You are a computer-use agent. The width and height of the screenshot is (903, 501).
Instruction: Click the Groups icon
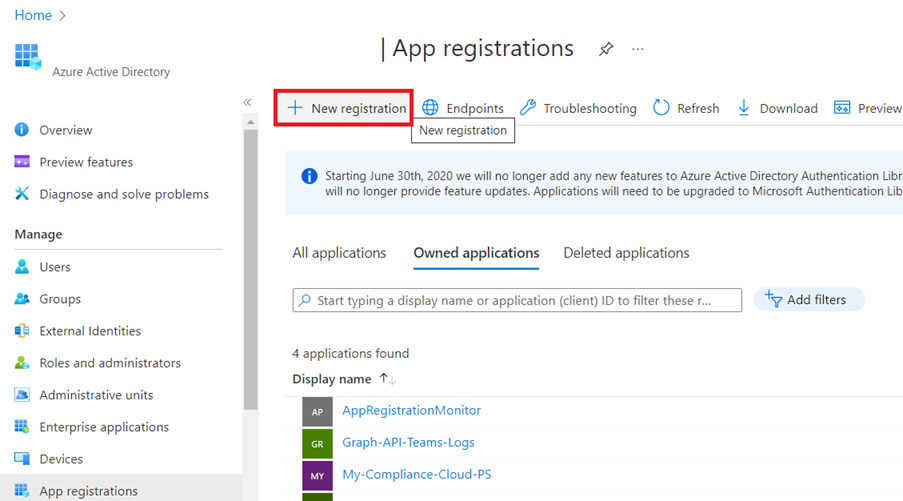tap(22, 298)
